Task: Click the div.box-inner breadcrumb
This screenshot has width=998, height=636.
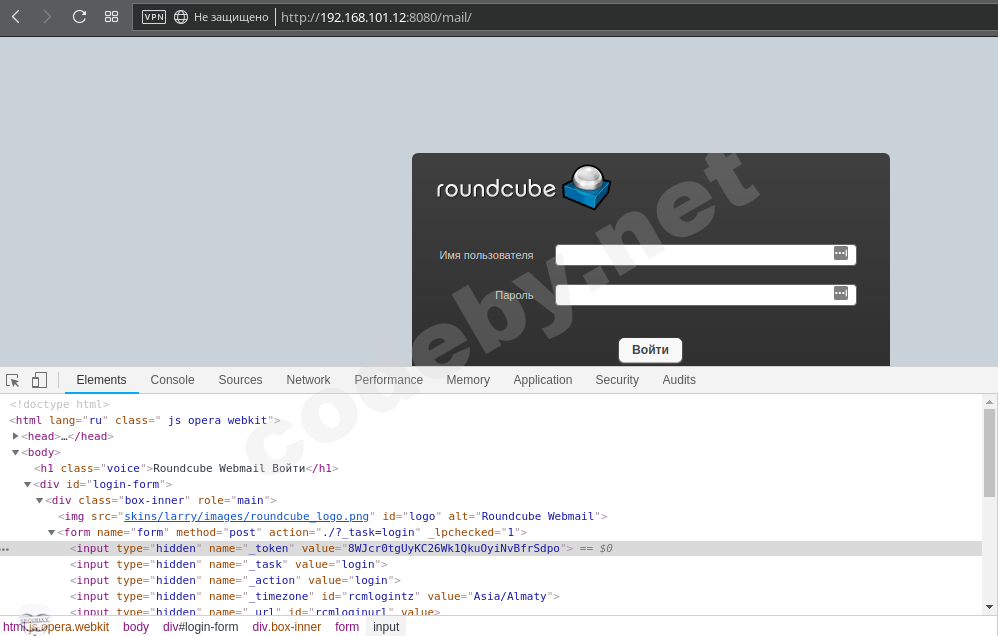Action: (x=286, y=627)
